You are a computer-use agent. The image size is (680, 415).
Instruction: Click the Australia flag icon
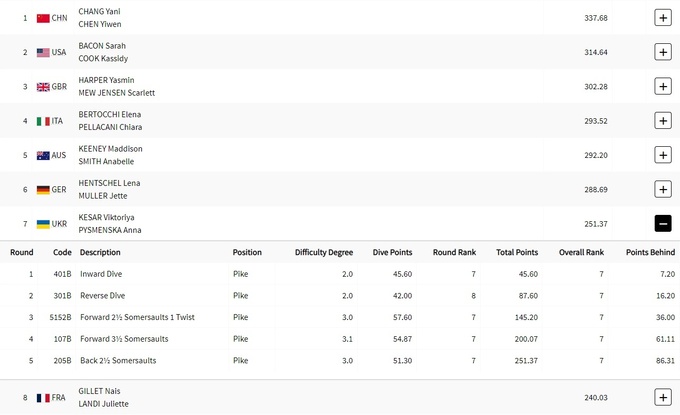point(43,155)
